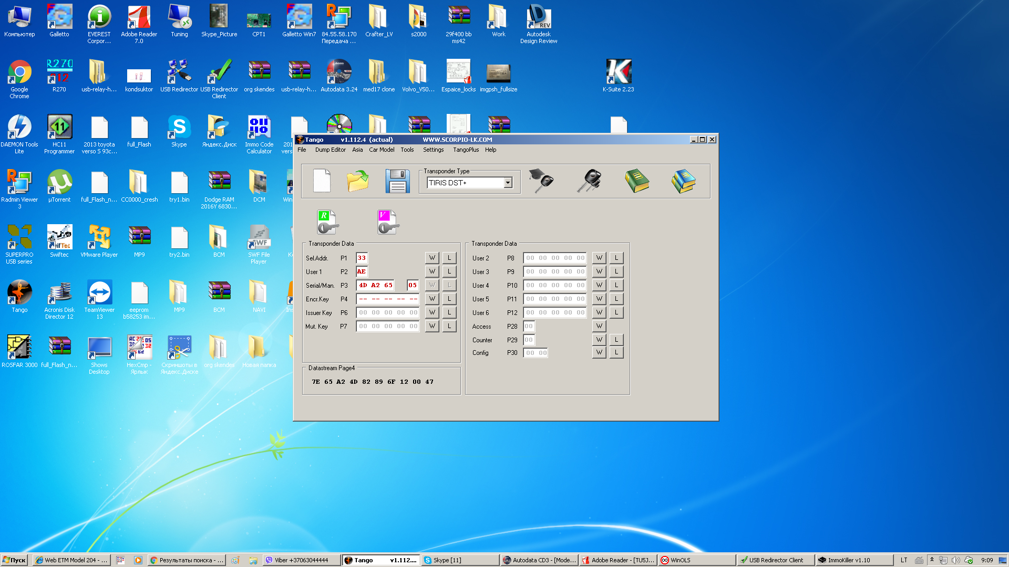Click W button in Config P30 row

pos(599,353)
